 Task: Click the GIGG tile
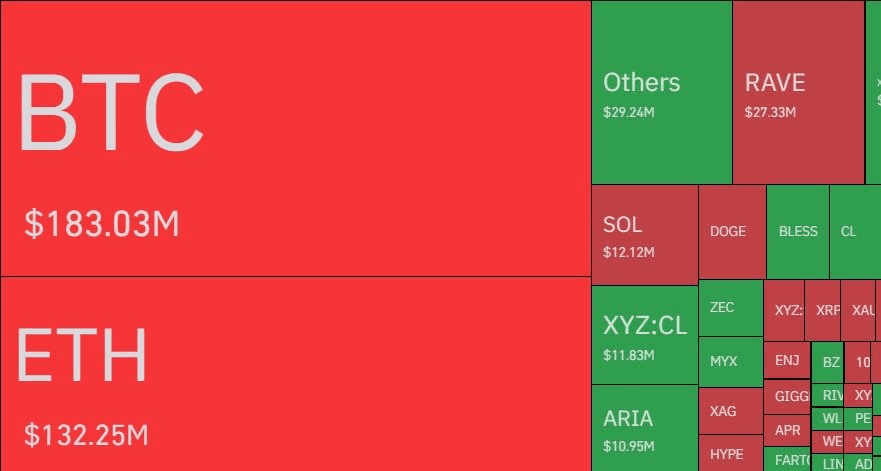point(787,396)
